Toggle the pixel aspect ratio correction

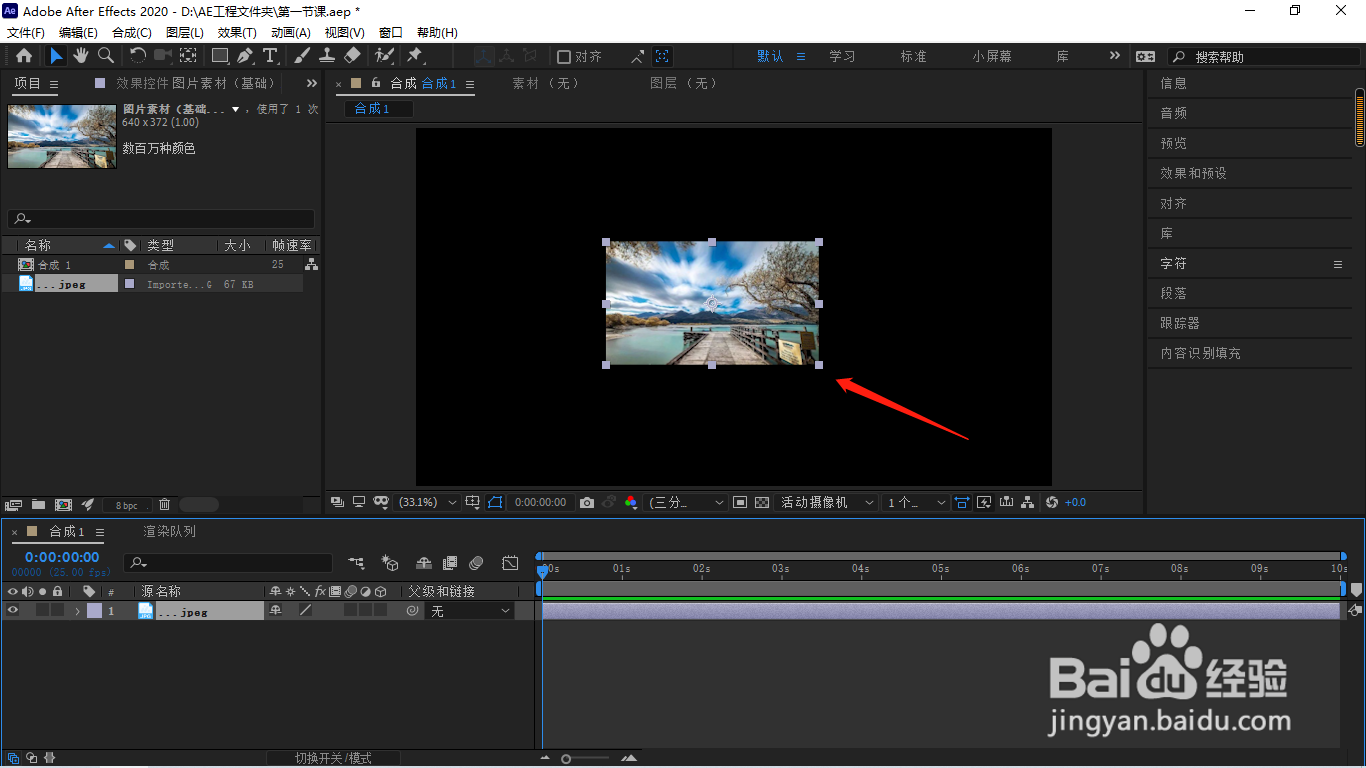tap(962, 502)
